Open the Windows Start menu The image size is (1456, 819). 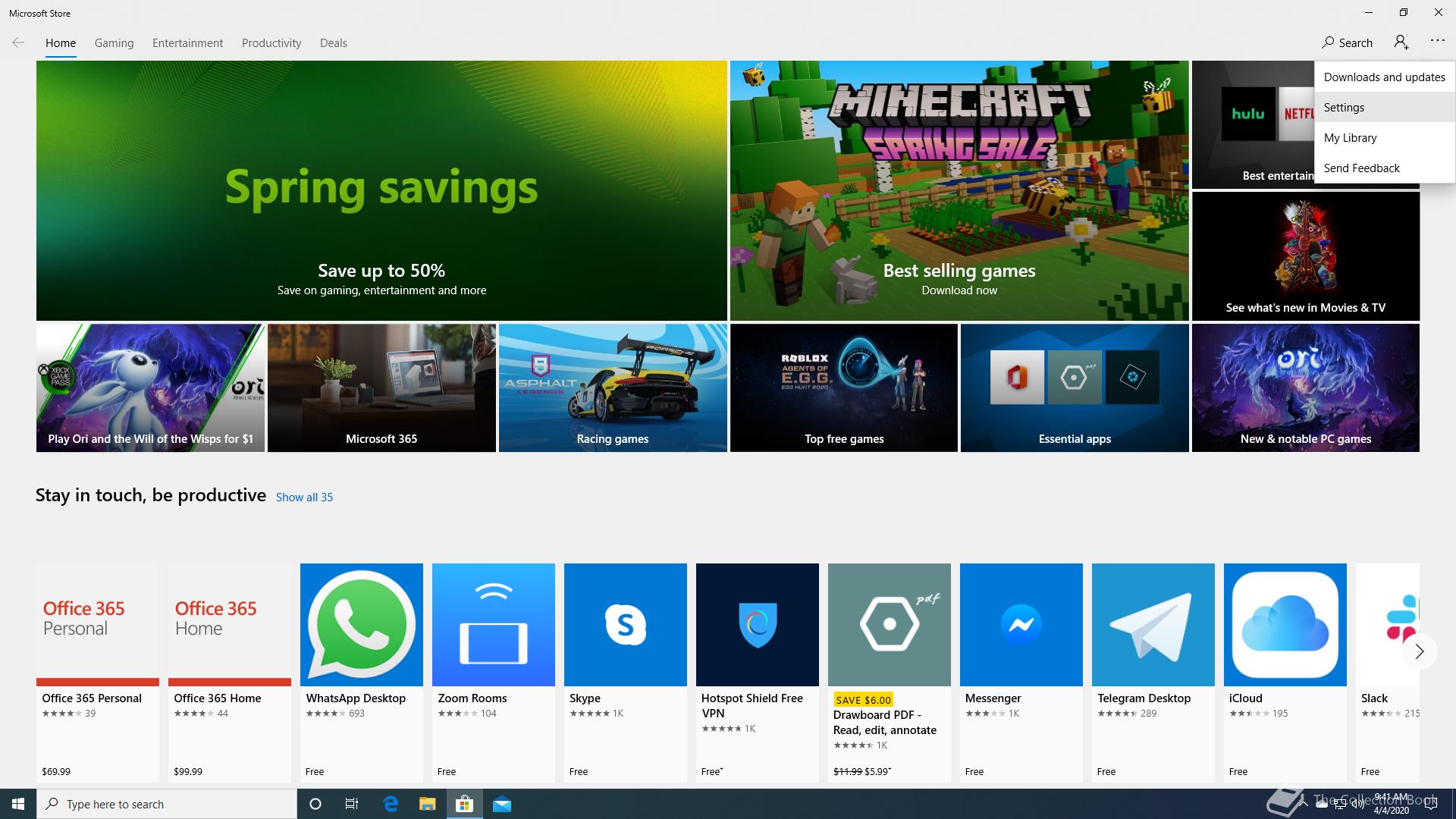pyautogui.click(x=18, y=804)
